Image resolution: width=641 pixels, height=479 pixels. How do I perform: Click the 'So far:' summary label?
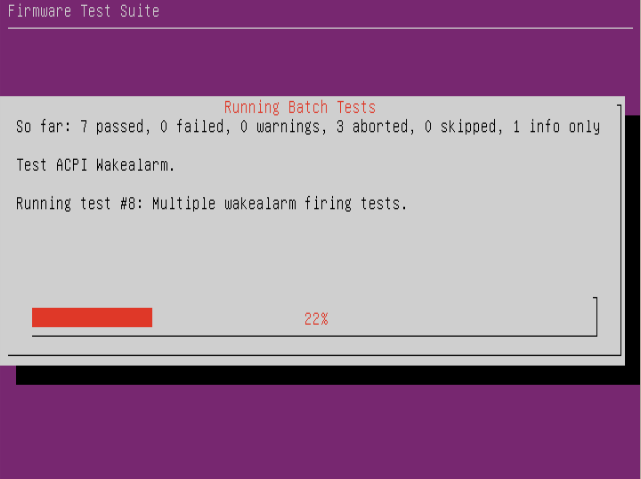point(44,127)
